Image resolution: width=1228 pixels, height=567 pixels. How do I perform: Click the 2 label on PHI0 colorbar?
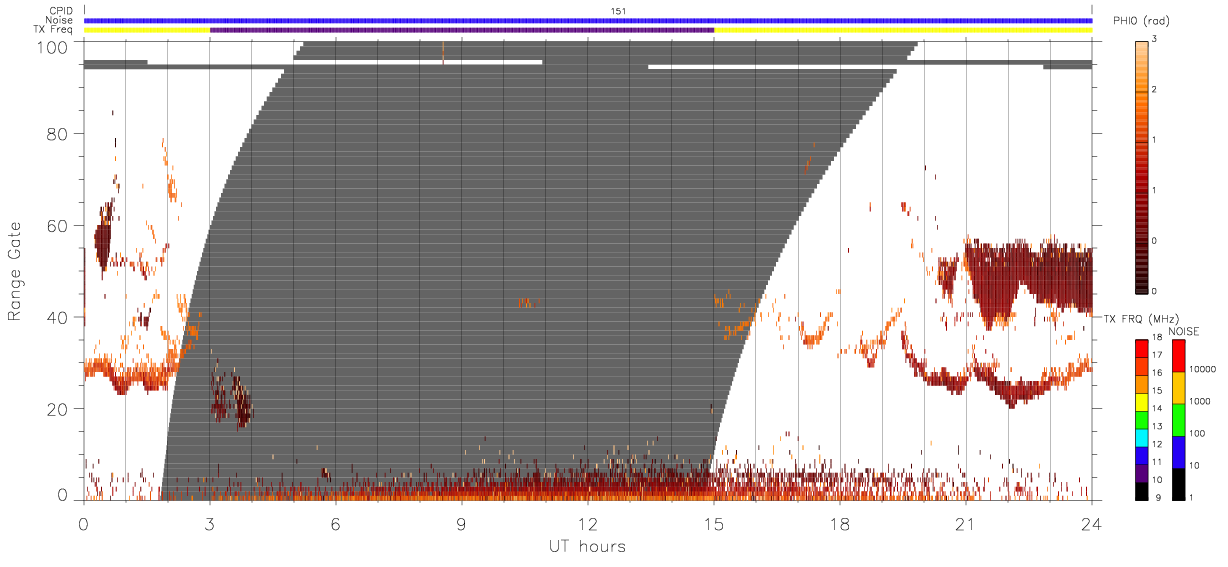(x=1154, y=90)
